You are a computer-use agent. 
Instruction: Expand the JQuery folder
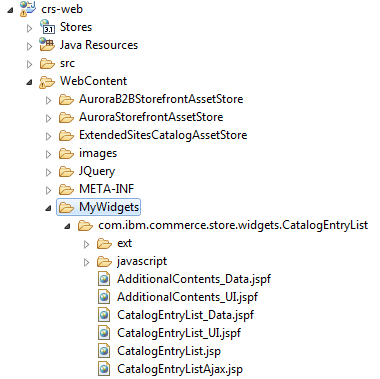[x=49, y=172]
